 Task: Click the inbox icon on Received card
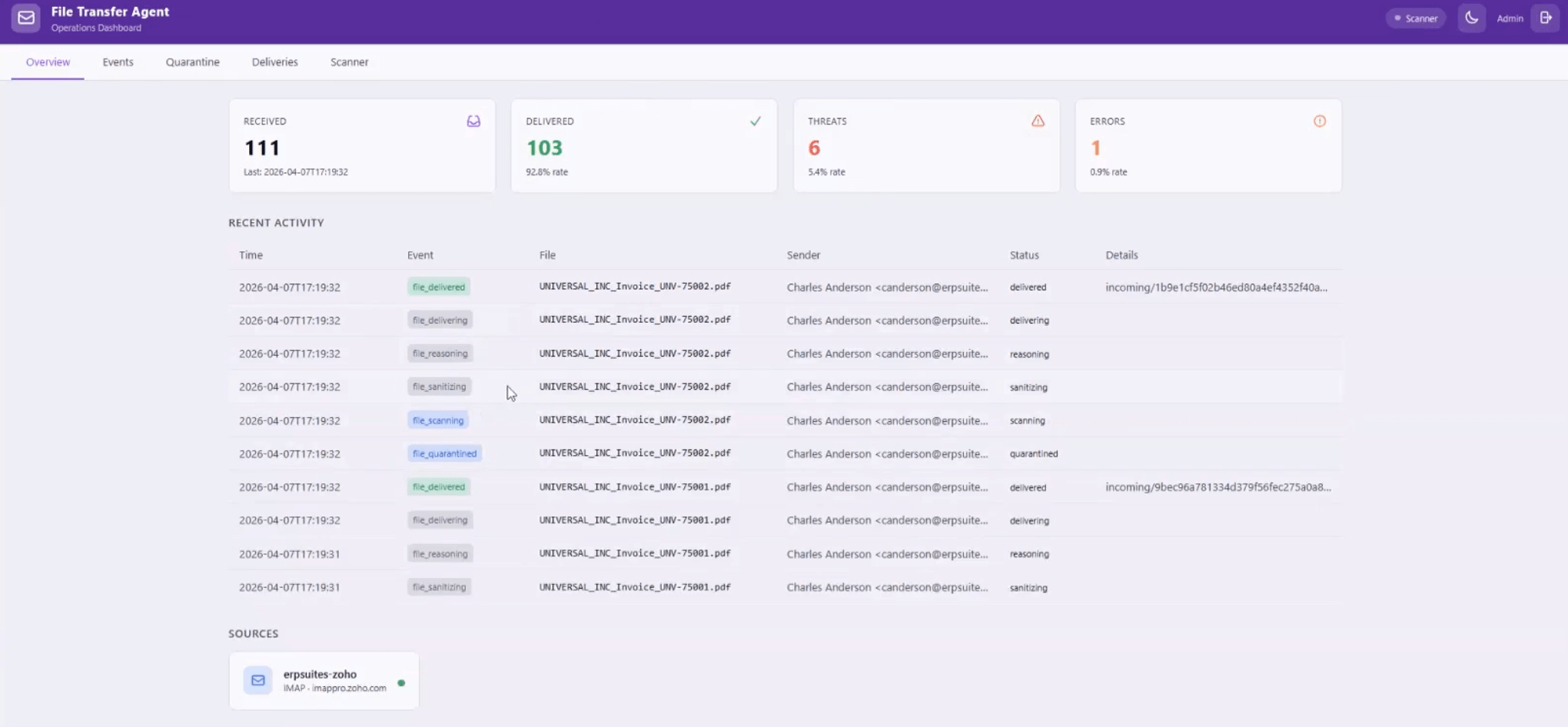(473, 121)
